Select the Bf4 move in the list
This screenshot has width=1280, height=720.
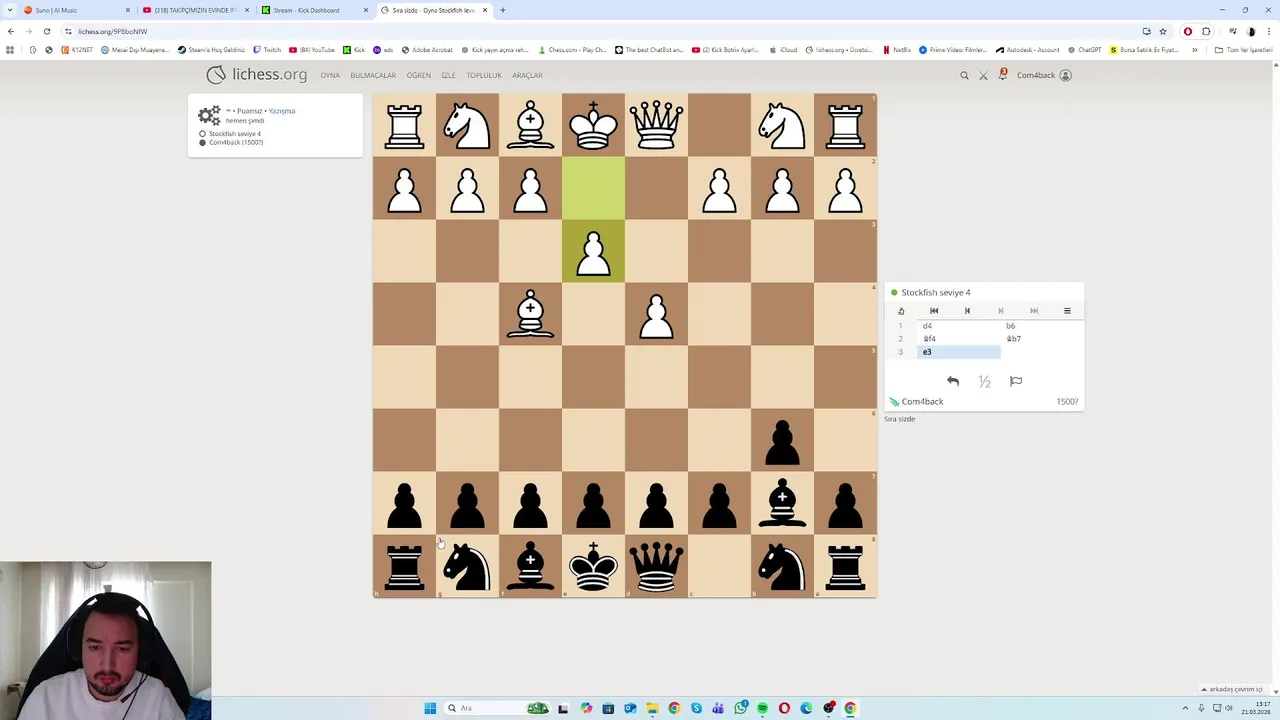coord(958,339)
